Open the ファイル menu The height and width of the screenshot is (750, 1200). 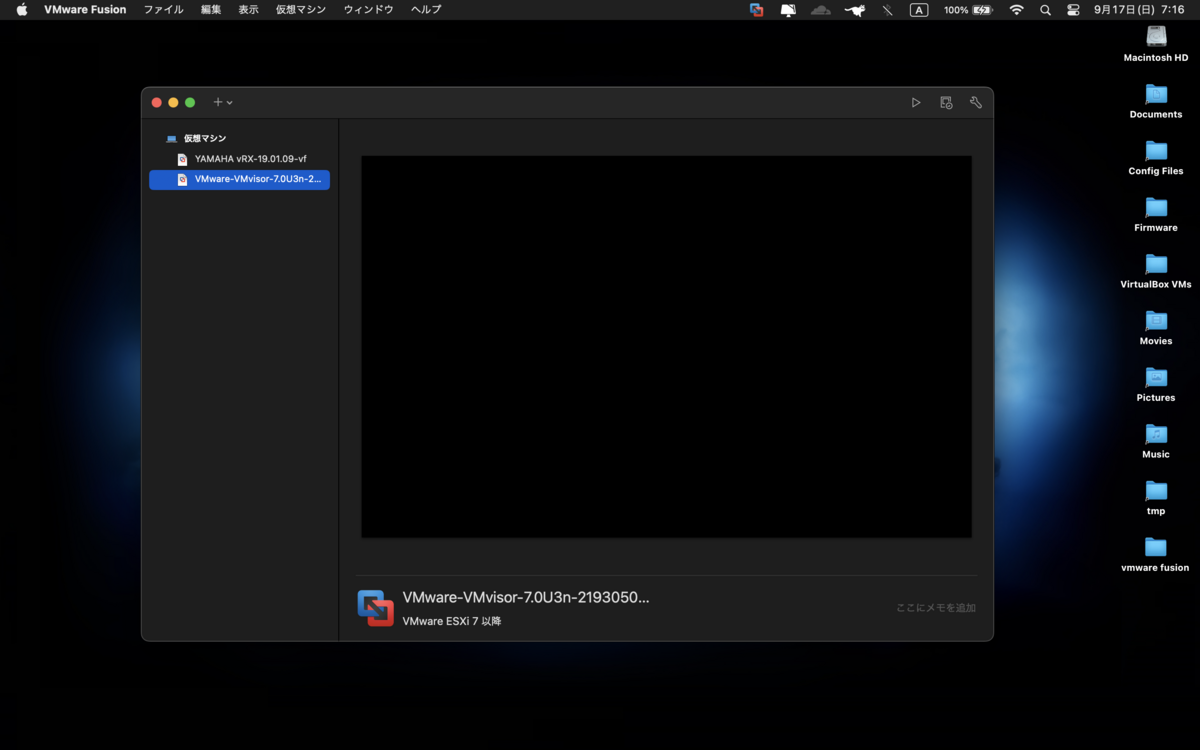pyautogui.click(x=163, y=10)
